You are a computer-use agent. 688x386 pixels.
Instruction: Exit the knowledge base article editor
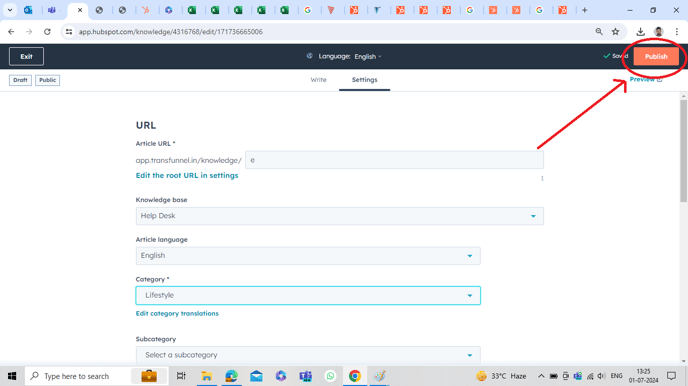[26, 57]
